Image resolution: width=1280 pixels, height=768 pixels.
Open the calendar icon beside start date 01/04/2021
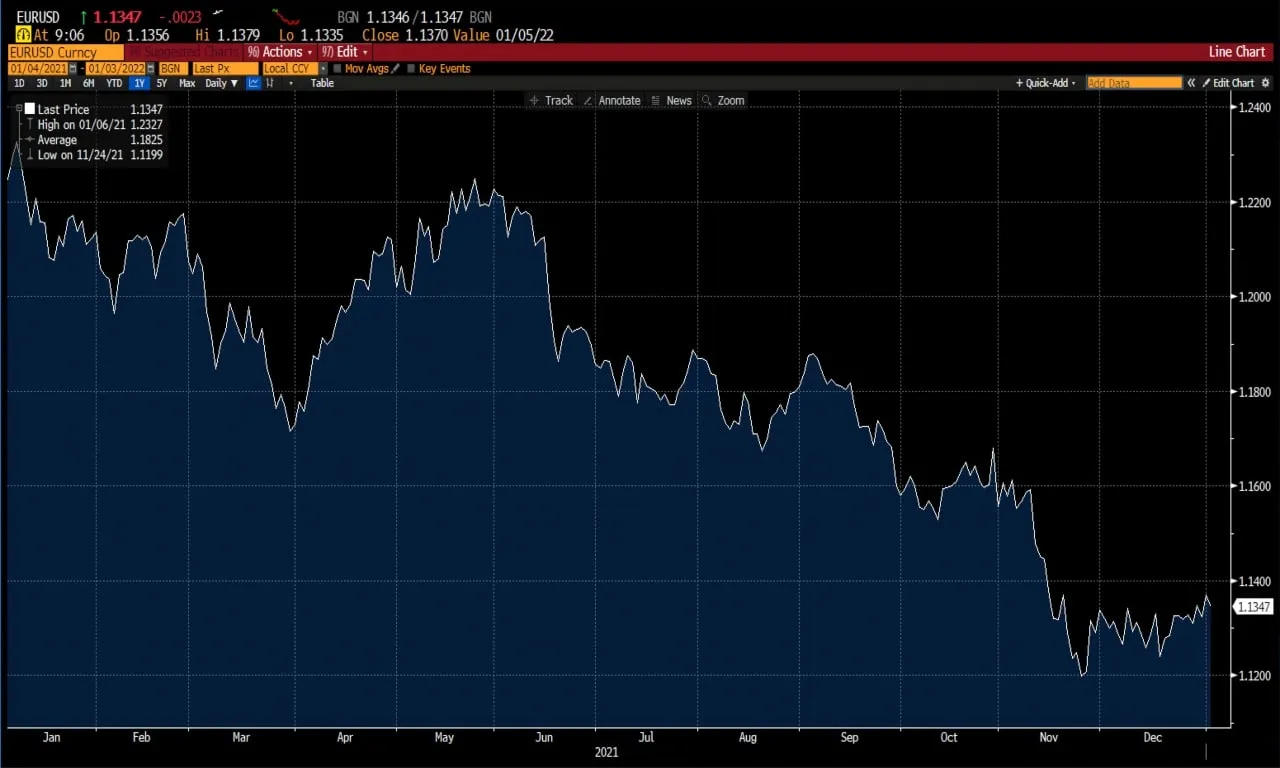73,68
